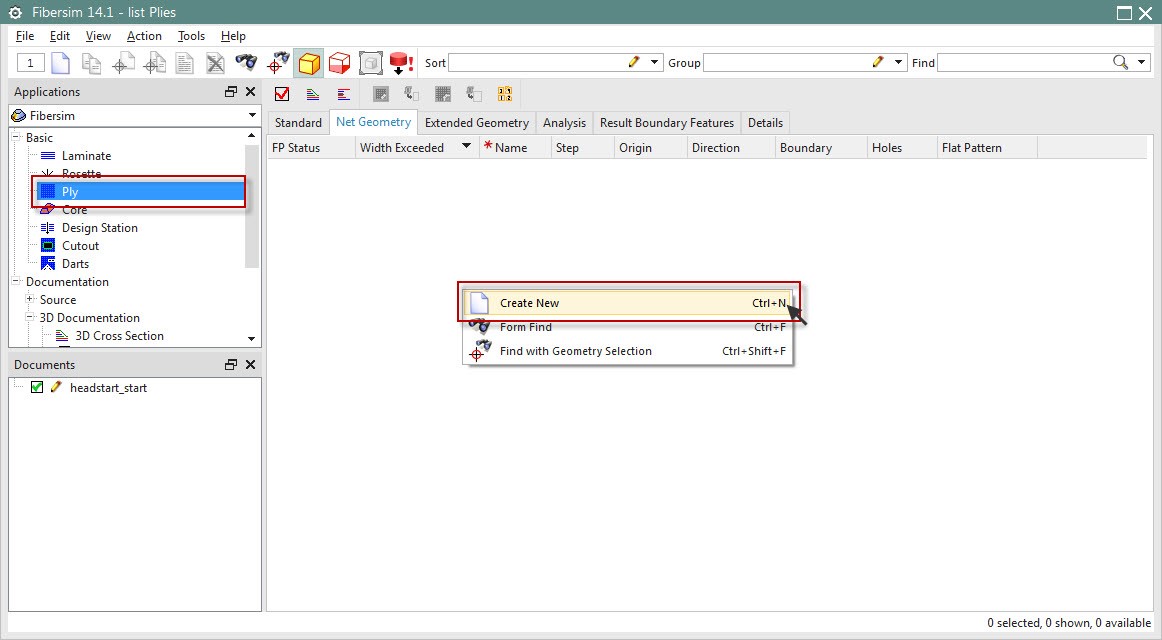Open the Width Exceeded column filter dropdown
Screen dimensions: 1162x640
465,147
